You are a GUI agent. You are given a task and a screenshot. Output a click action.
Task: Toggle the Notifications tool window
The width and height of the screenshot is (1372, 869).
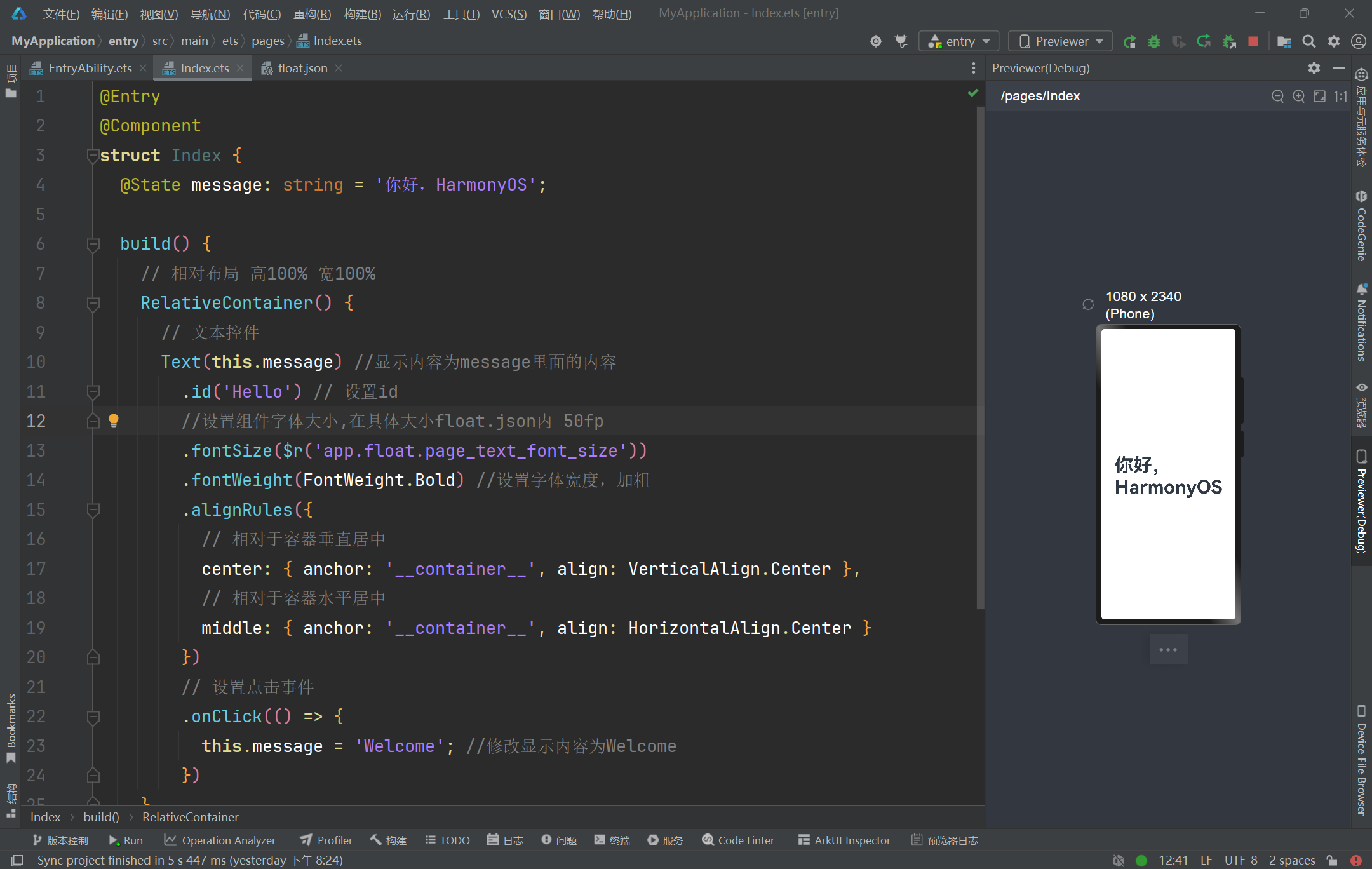click(x=1361, y=323)
